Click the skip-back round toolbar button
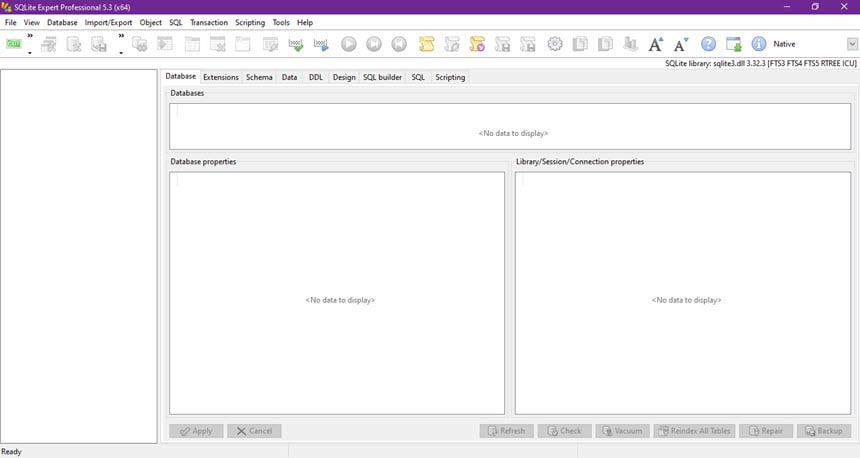This screenshot has width=860, height=458. coord(399,44)
